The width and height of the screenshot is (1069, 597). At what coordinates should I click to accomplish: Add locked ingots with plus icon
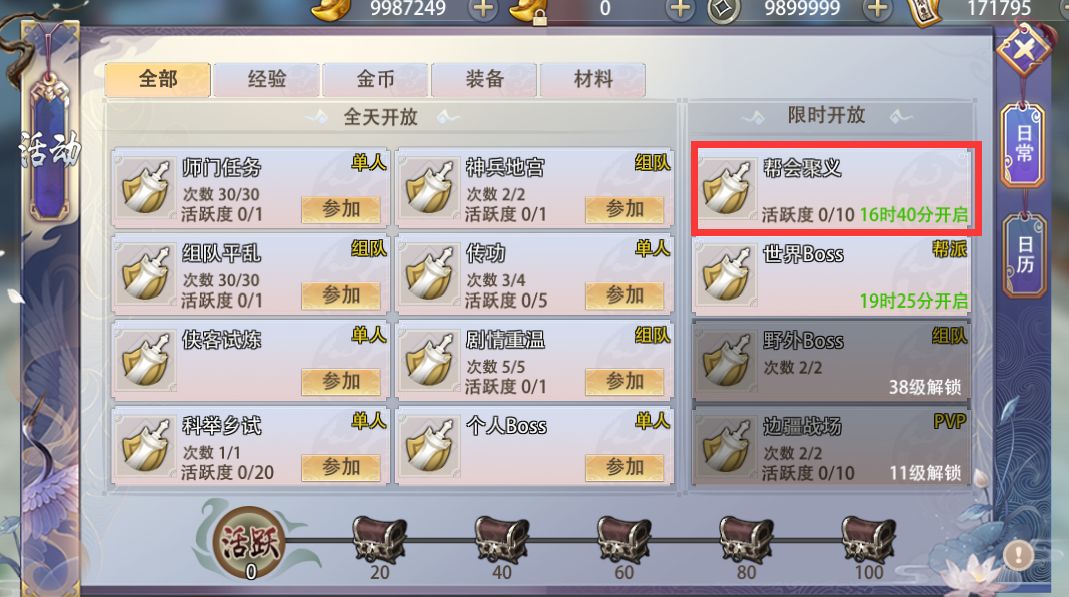[680, 9]
